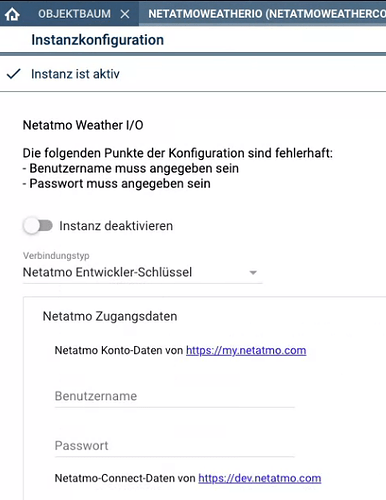Click the Benutzername muss angegeben sein error
This screenshot has width=386, height=500.
[x=131, y=168]
